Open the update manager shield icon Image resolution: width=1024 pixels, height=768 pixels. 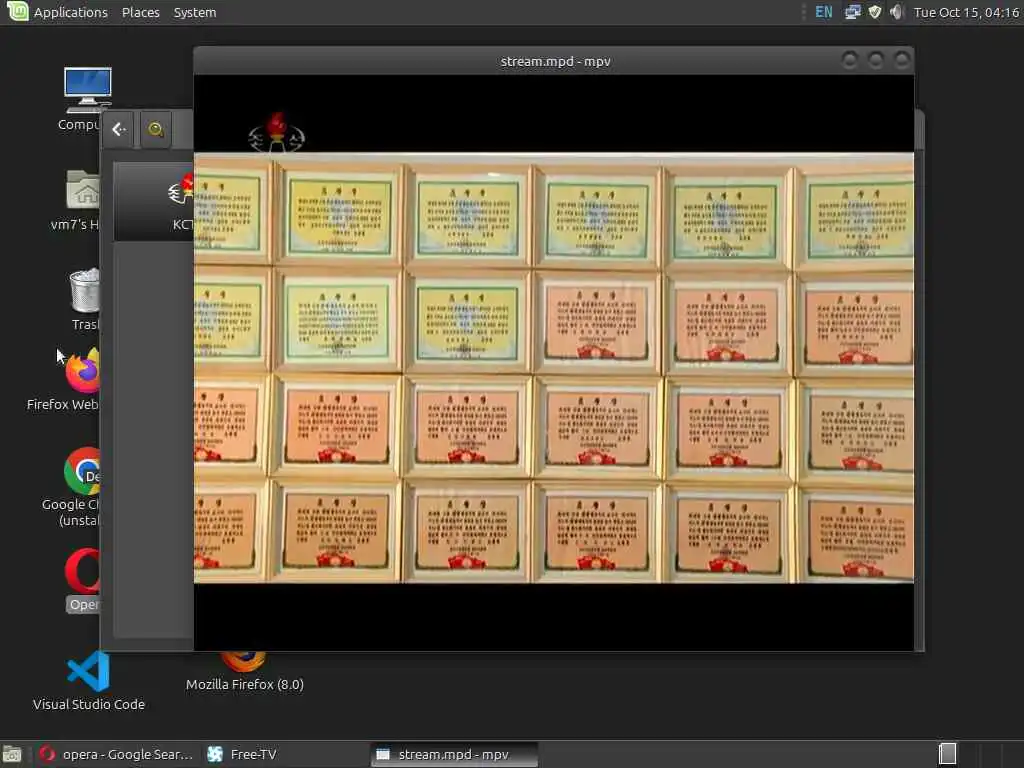click(874, 12)
